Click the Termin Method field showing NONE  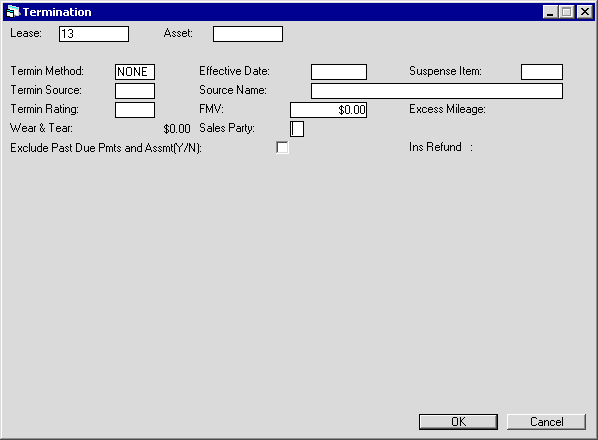tap(135, 72)
